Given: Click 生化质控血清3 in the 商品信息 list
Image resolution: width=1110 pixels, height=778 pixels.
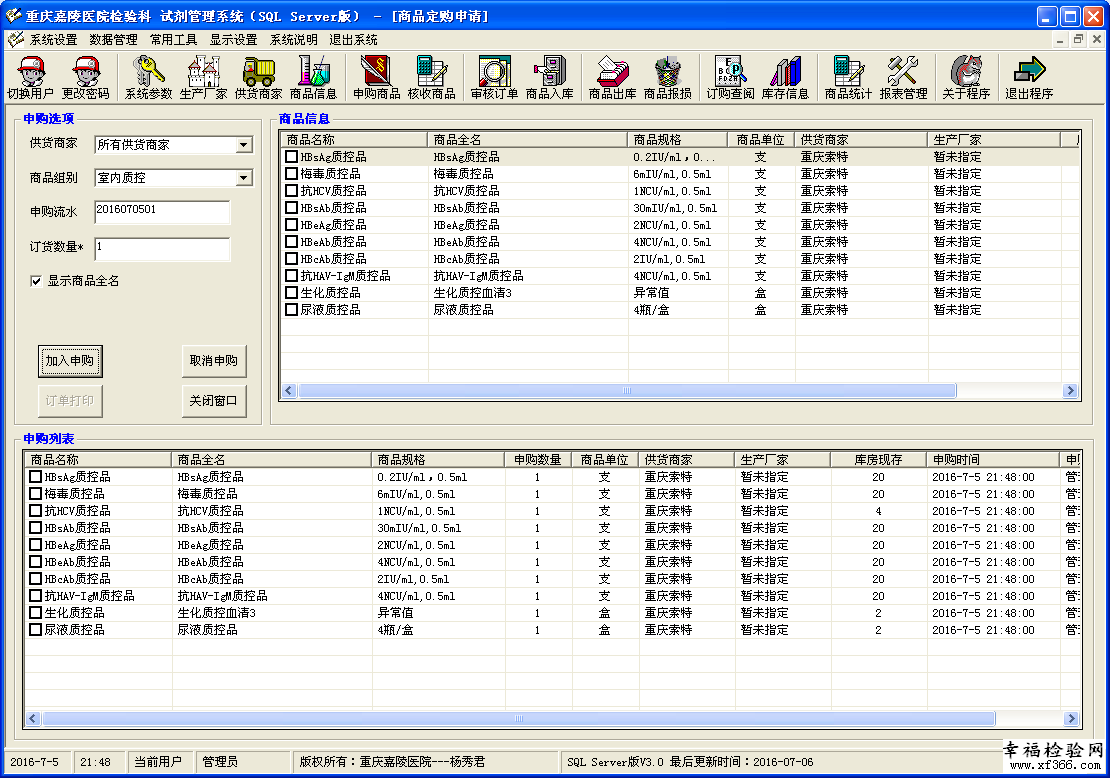Looking at the screenshot, I should click(x=472, y=292).
